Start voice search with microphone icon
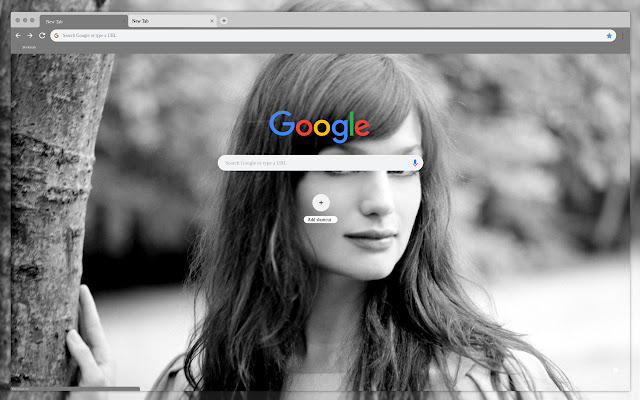The width and height of the screenshot is (640, 400). (415, 163)
